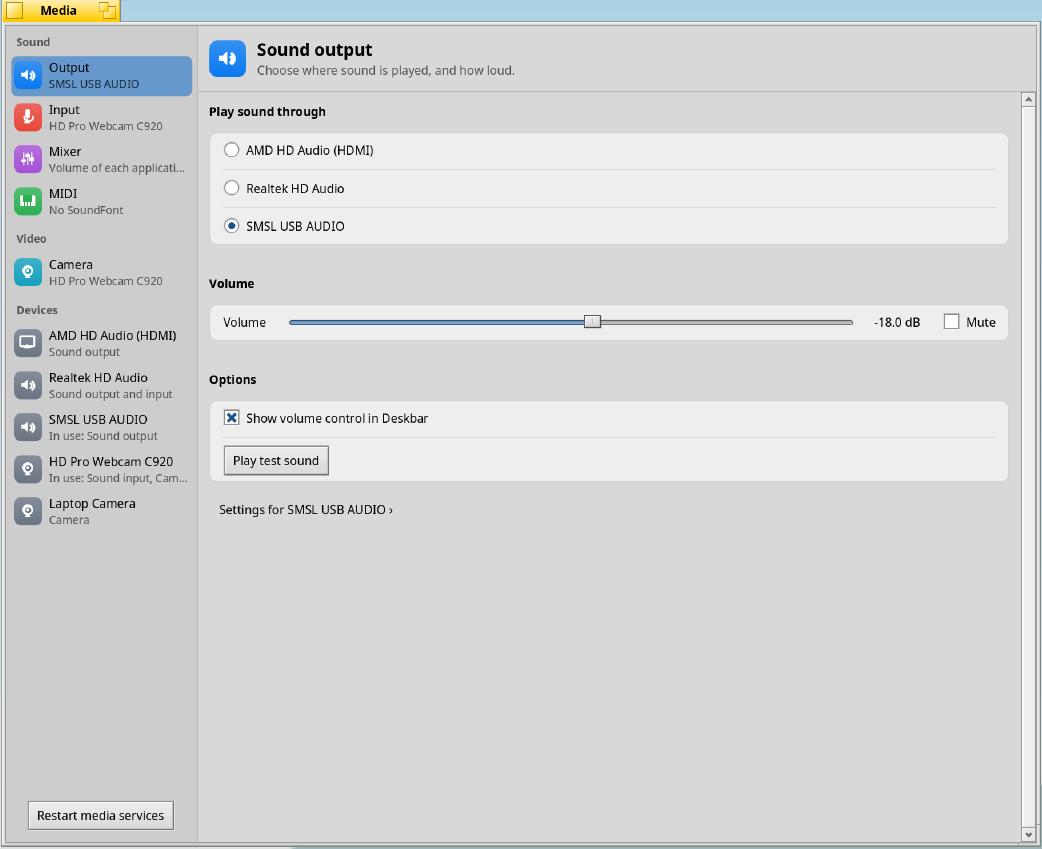The image size is (1042, 849).
Task: Click the Media window close box
Action: coord(15,10)
